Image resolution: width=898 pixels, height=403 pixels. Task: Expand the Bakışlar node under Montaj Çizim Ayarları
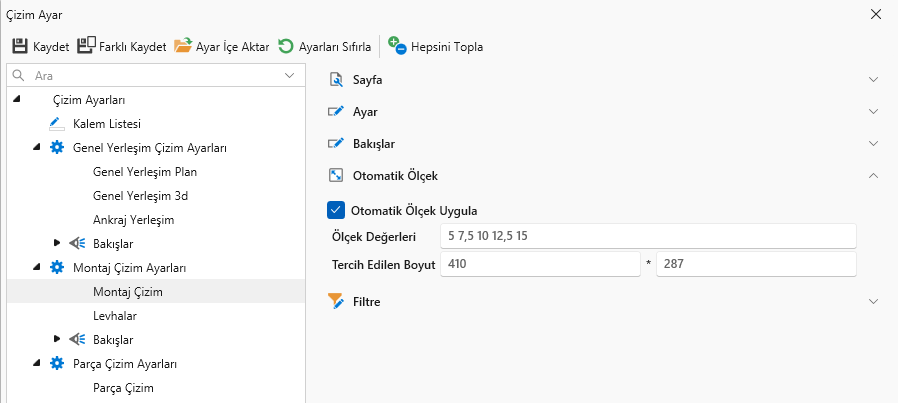point(56,340)
